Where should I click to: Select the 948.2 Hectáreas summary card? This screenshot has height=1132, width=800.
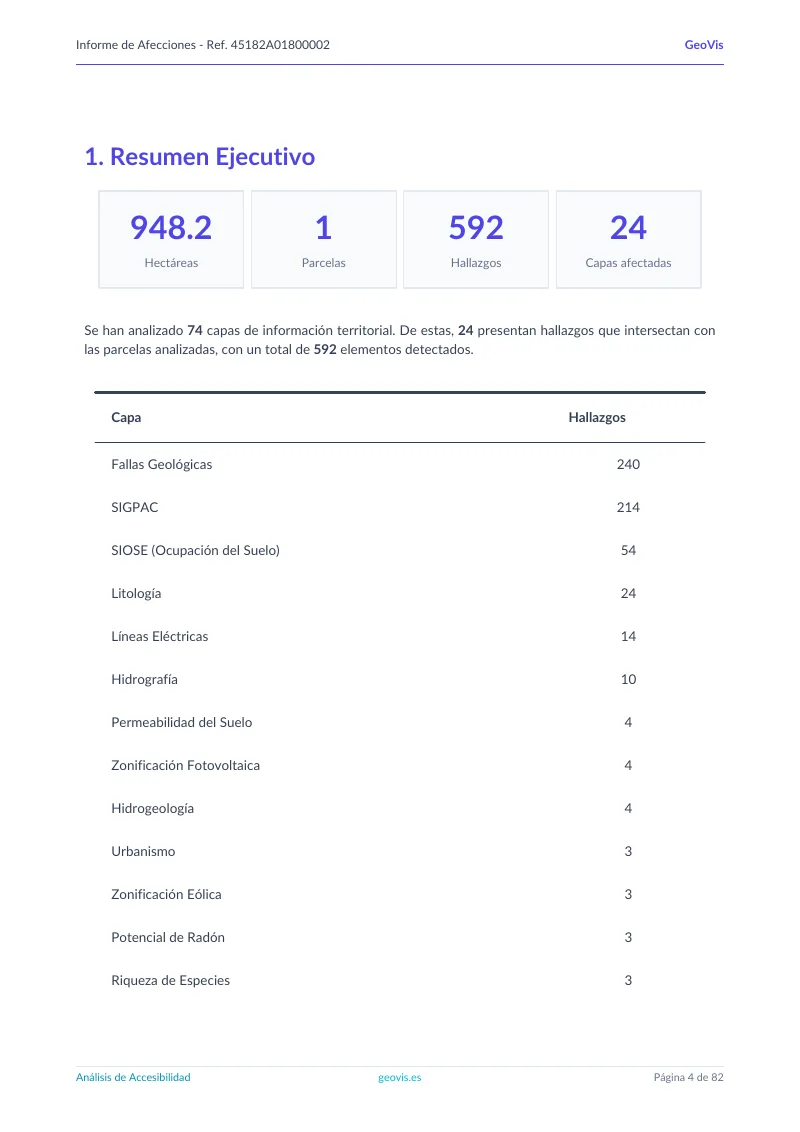[x=171, y=240]
